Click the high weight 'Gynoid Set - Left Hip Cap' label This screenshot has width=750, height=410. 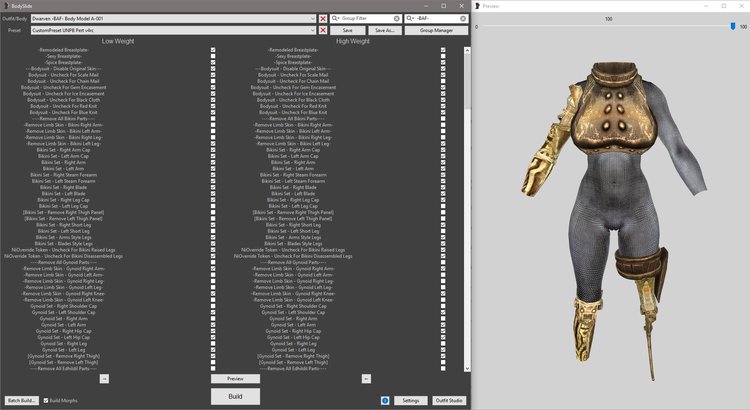click(293, 337)
